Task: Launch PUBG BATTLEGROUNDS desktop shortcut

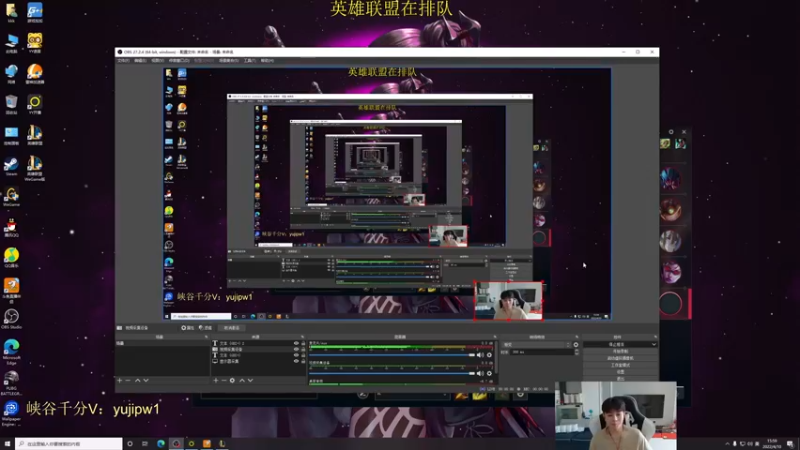Action: point(11,383)
